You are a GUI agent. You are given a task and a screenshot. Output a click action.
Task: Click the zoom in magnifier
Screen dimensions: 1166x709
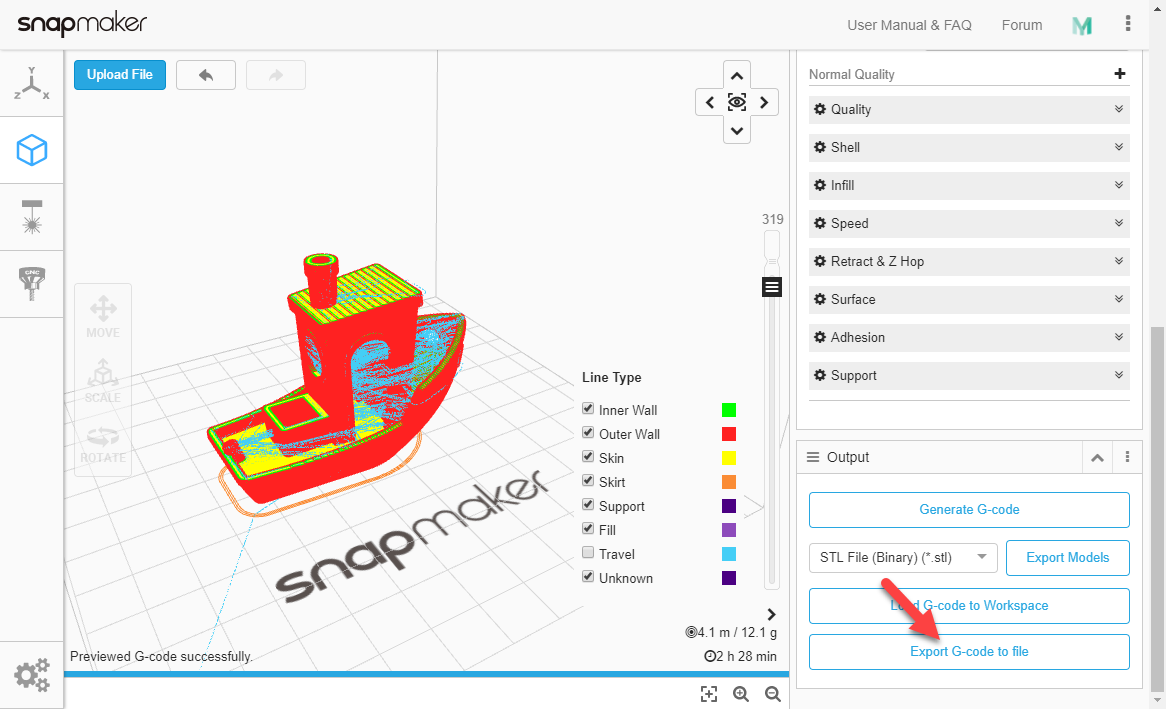point(741,694)
